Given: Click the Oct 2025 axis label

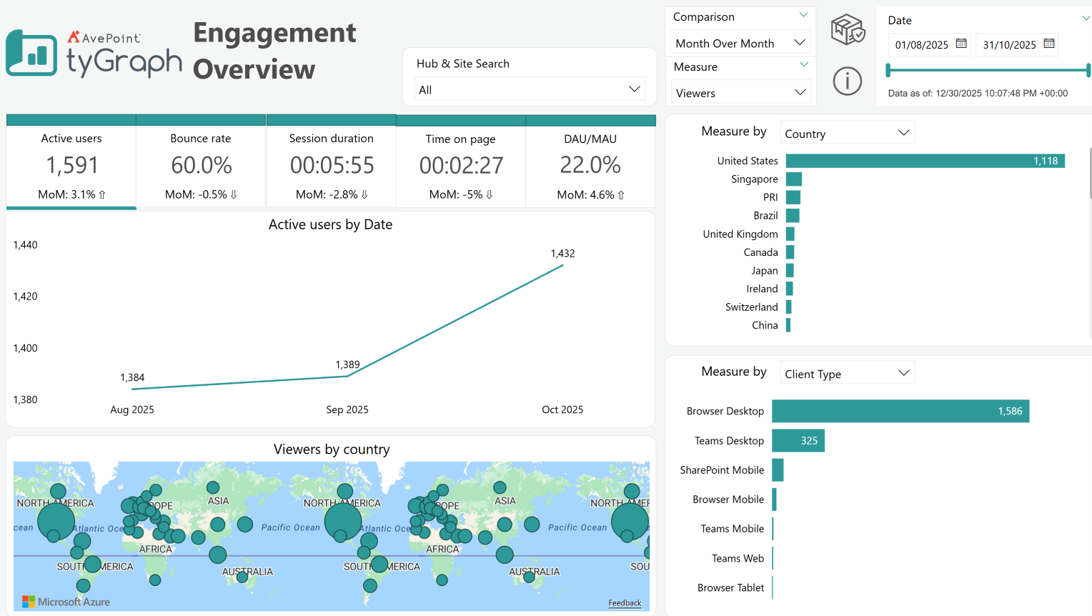Looking at the screenshot, I should pyautogui.click(x=562, y=409).
